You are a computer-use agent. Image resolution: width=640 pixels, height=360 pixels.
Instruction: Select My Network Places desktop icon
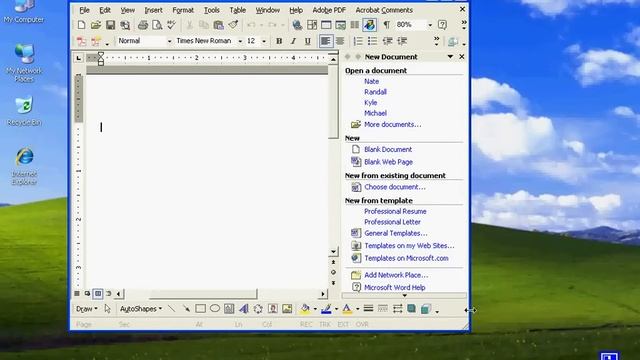click(x=24, y=62)
